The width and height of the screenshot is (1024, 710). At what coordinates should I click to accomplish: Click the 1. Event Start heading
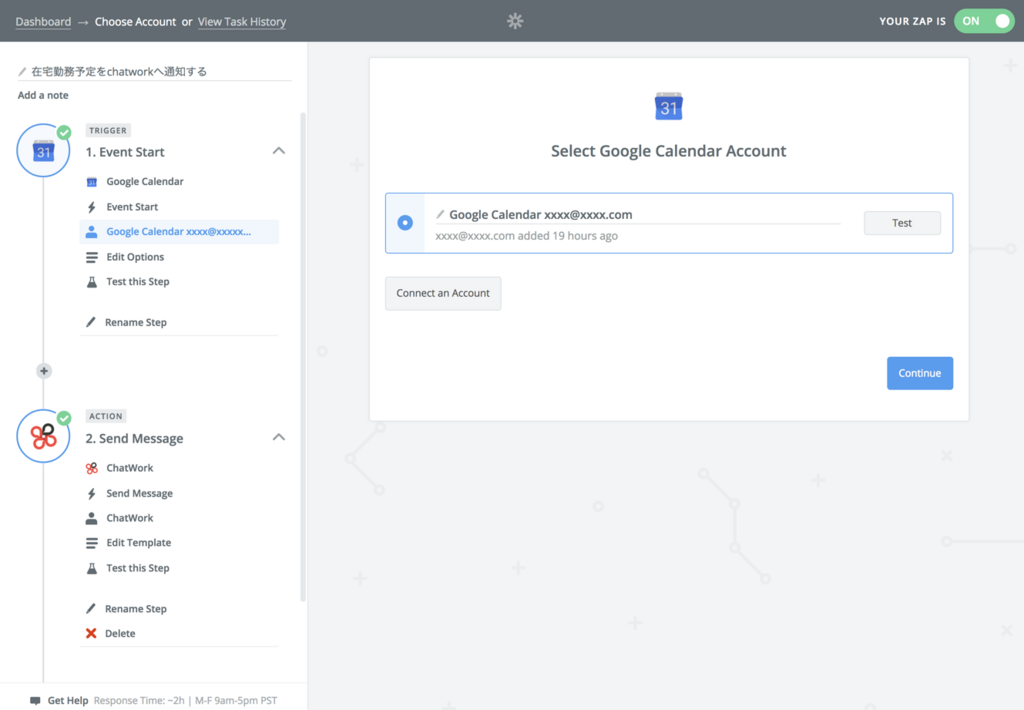click(x=125, y=152)
